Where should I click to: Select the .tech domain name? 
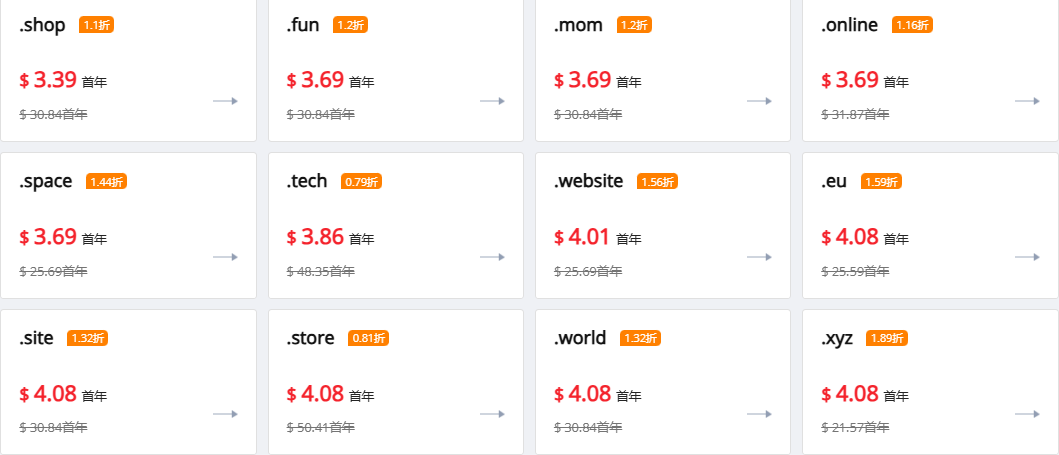point(307,181)
